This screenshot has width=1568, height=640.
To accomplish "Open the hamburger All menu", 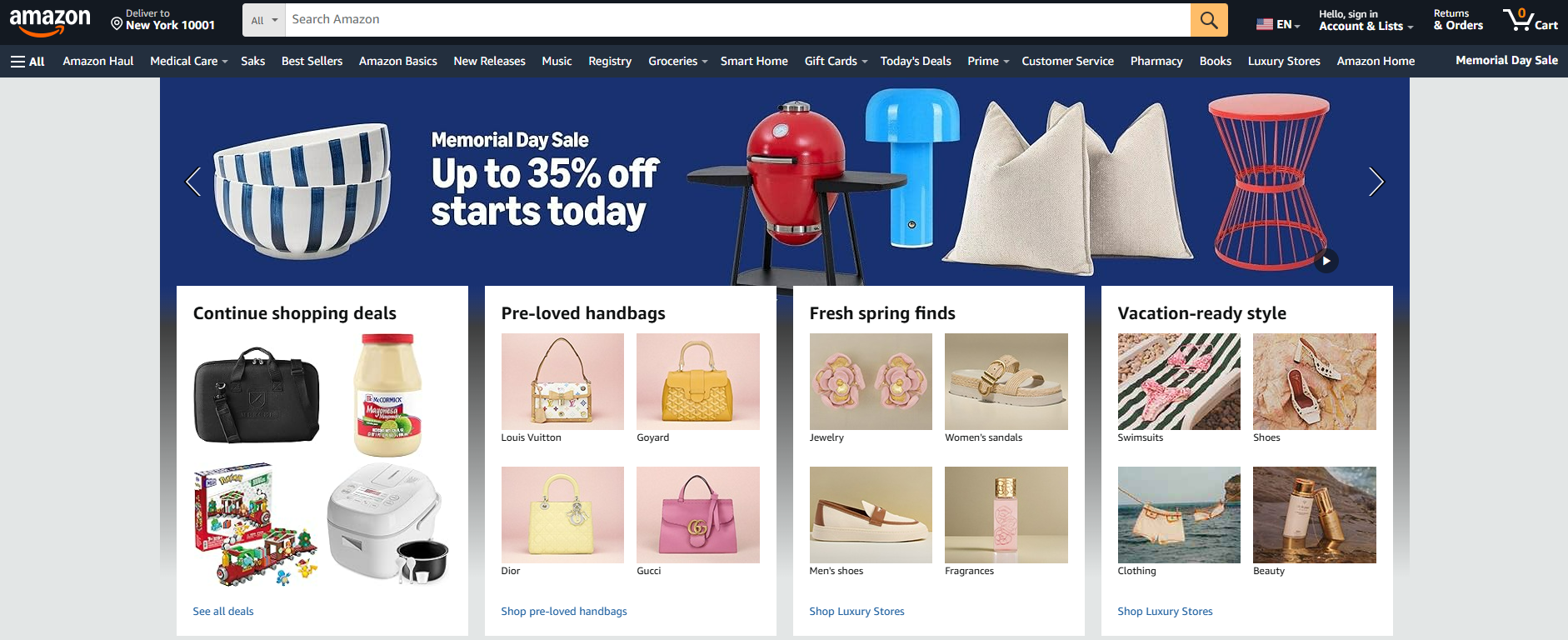I will (27, 61).
